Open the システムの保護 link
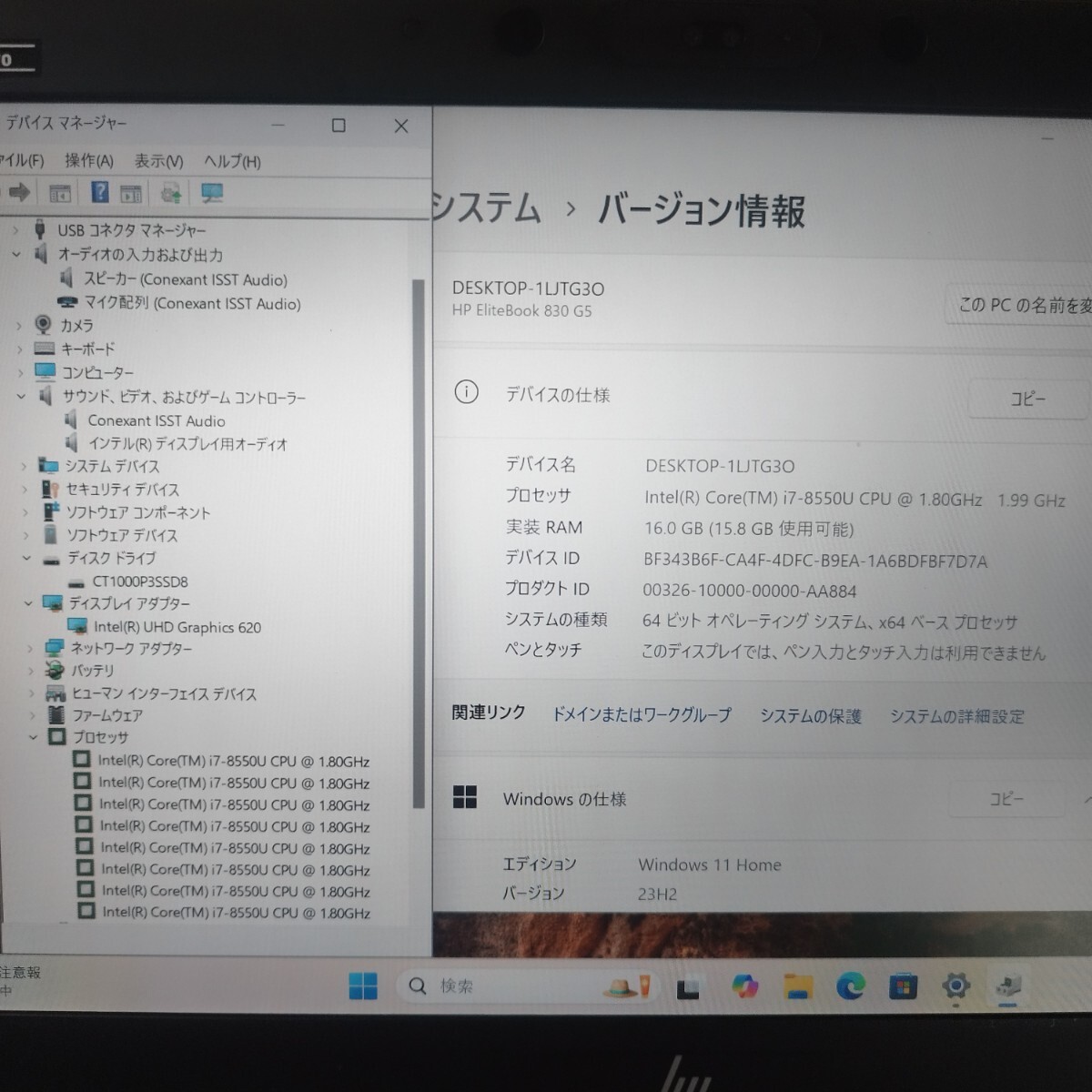Image resolution: width=1092 pixels, height=1092 pixels. [x=809, y=716]
